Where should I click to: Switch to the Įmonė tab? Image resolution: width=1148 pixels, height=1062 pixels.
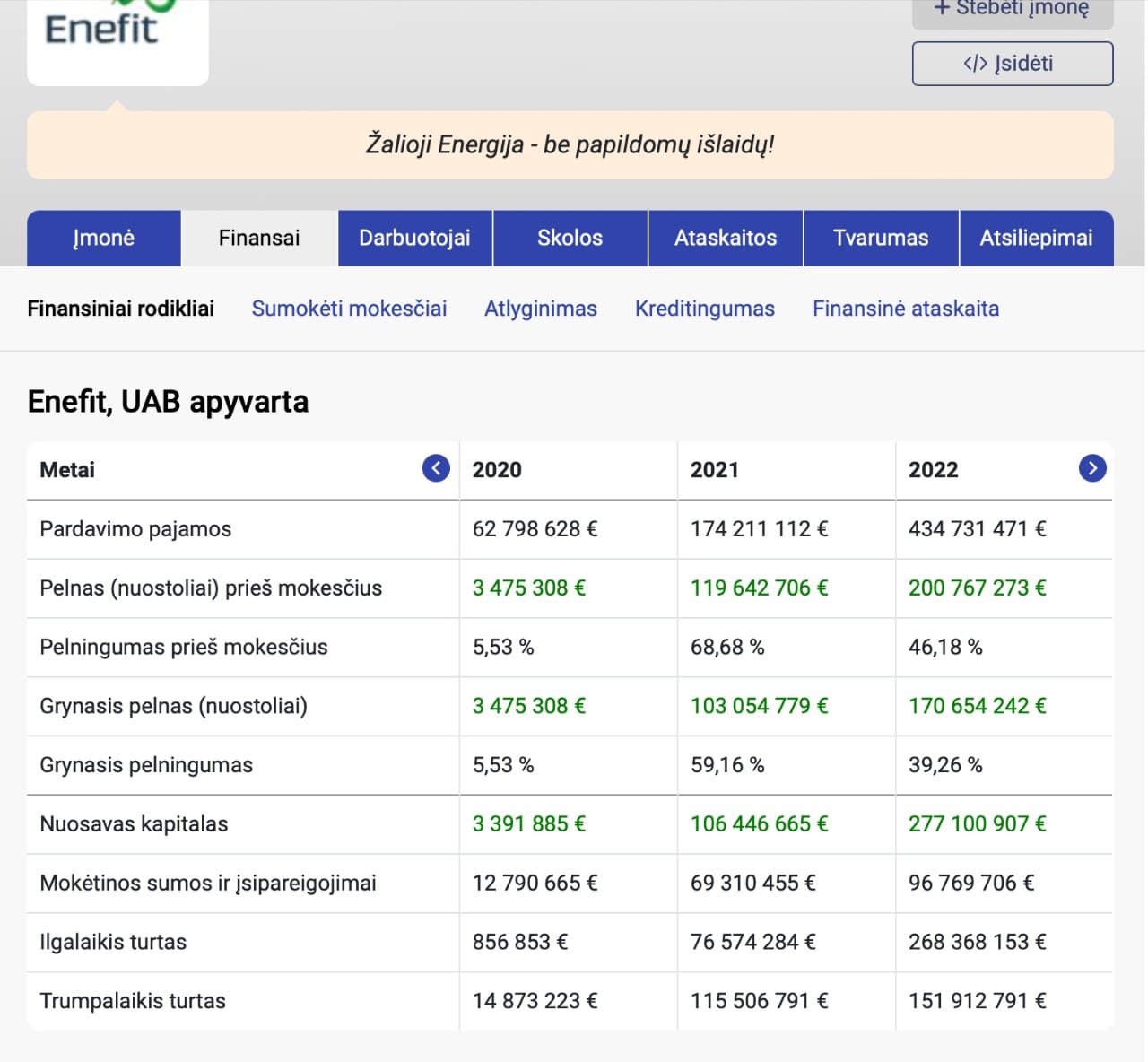tap(104, 239)
